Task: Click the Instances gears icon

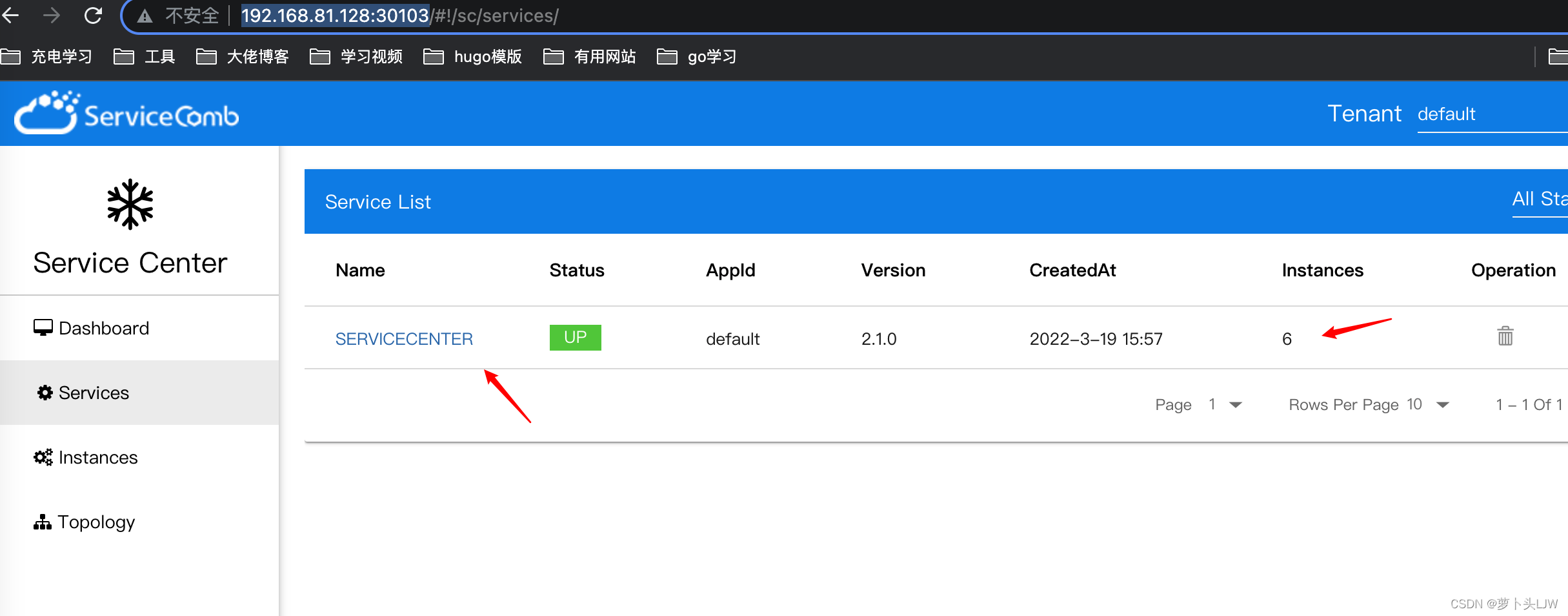Action: (x=43, y=457)
